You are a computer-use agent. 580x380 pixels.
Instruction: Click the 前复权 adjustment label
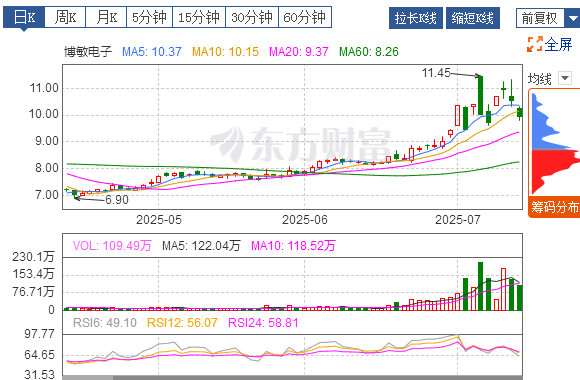click(x=540, y=18)
